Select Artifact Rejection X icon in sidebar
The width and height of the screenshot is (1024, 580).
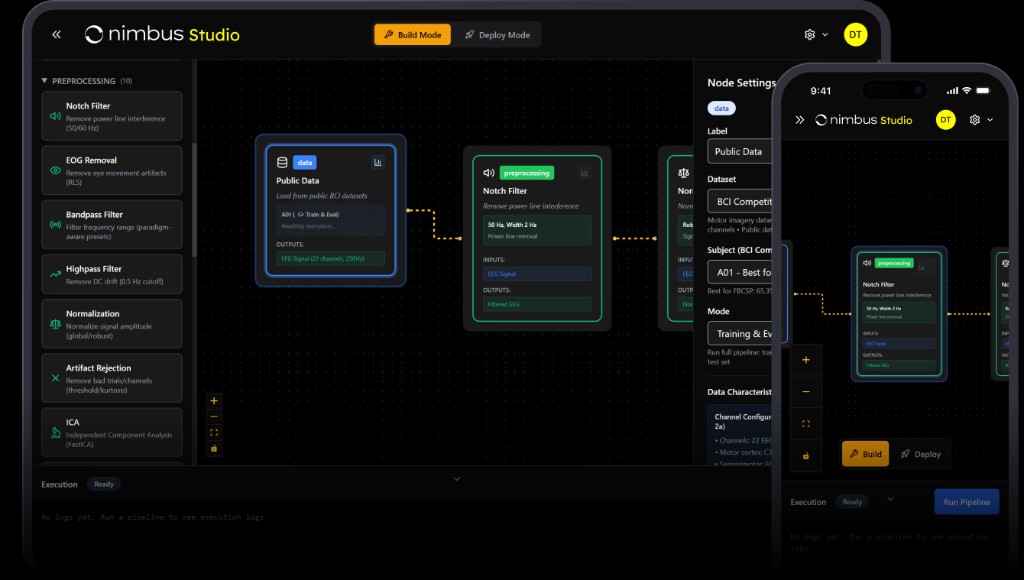(55, 378)
